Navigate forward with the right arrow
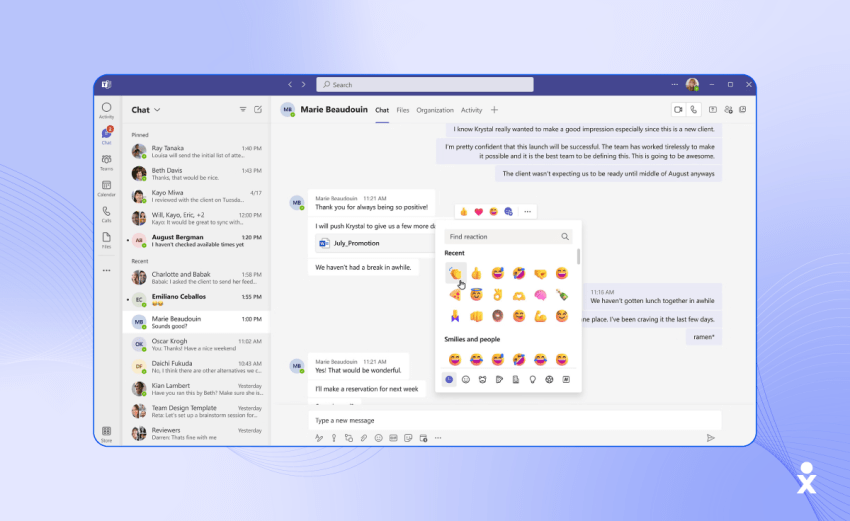This screenshot has height=521, width=850. pos(304,85)
